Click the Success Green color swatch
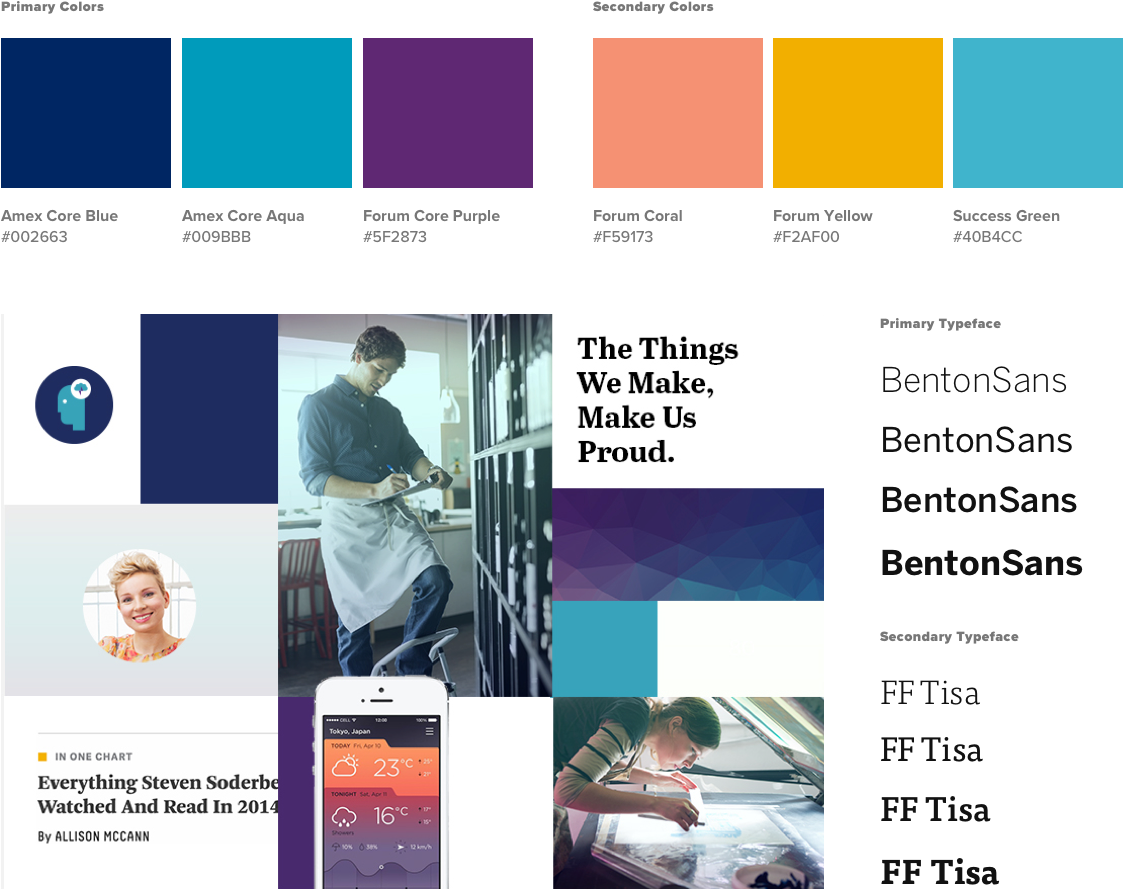This screenshot has width=1123, height=889. pos(1038,113)
